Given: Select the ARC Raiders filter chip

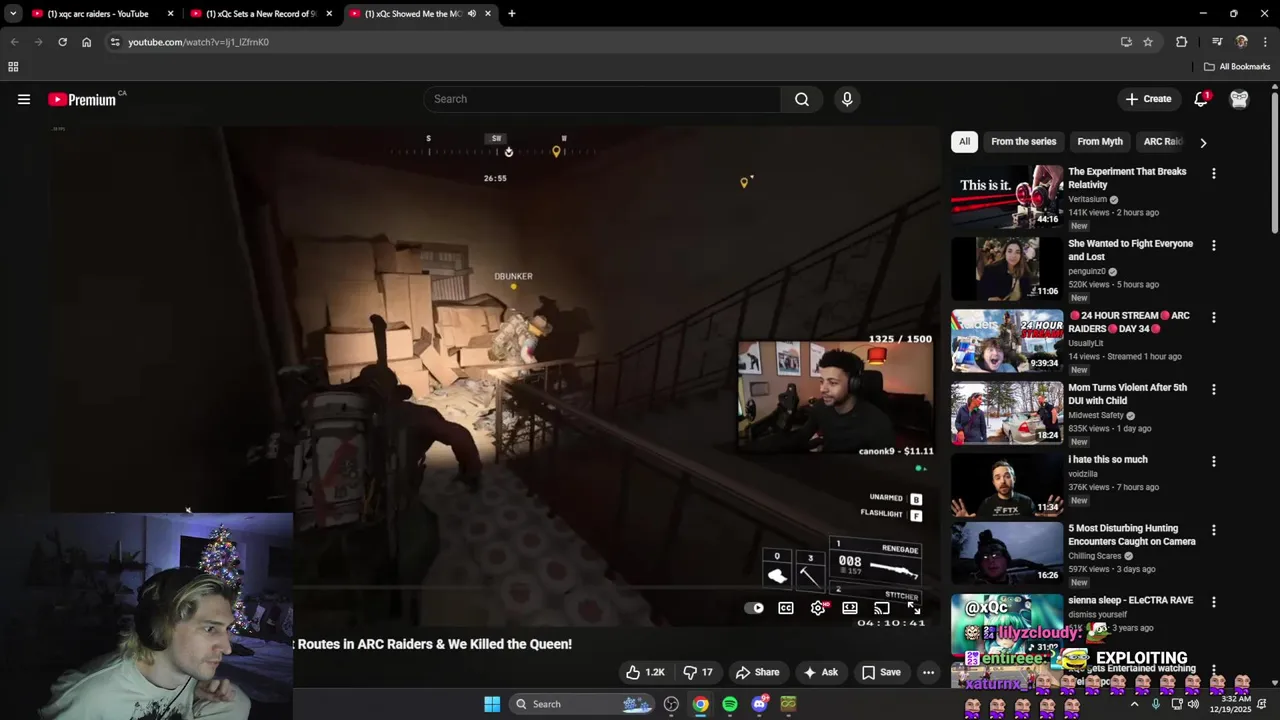Looking at the screenshot, I should (1162, 142).
